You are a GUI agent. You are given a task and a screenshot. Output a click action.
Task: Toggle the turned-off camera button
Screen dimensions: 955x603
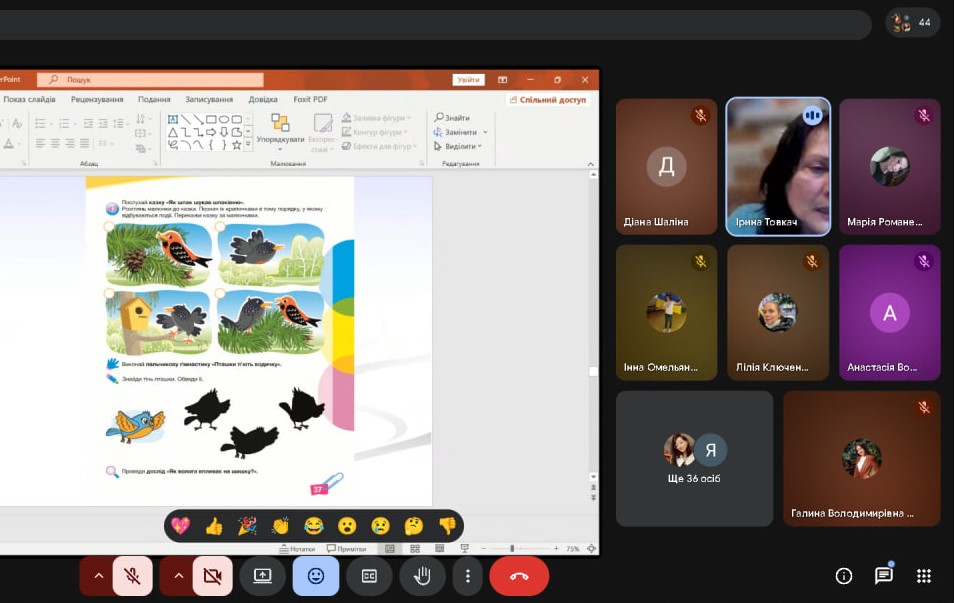pyautogui.click(x=212, y=576)
